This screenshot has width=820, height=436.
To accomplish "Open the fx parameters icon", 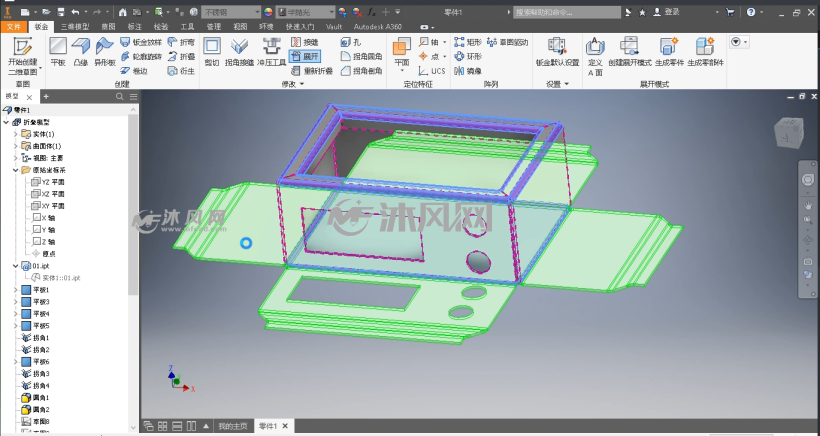I will coord(371,12).
